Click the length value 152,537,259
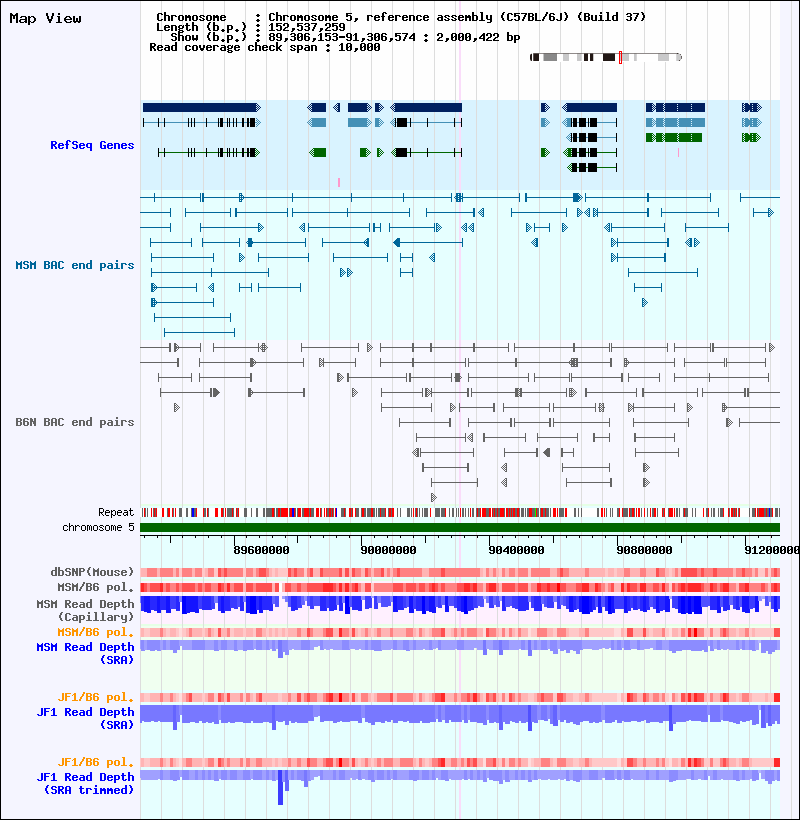This screenshot has width=800, height=820. pyautogui.click(x=307, y=27)
